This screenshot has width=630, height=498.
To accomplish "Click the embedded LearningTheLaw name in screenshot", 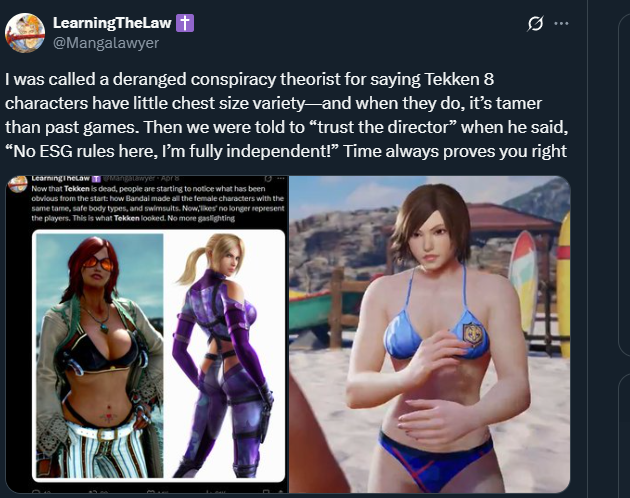I will tap(61, 178).
